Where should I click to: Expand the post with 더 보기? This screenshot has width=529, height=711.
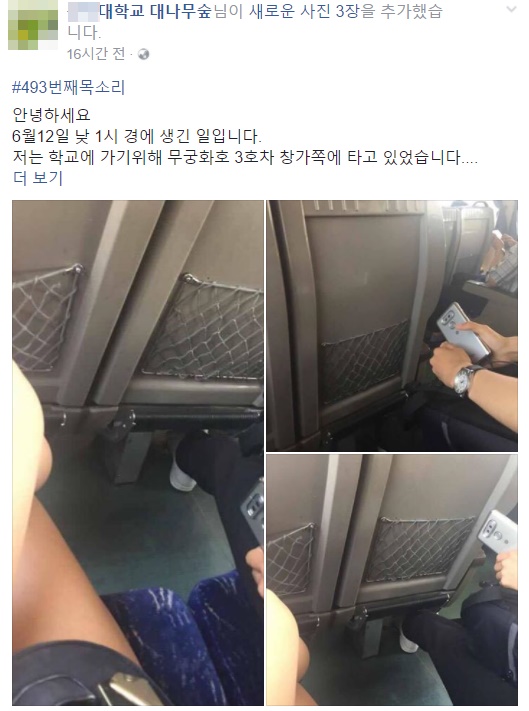(38, 178)
